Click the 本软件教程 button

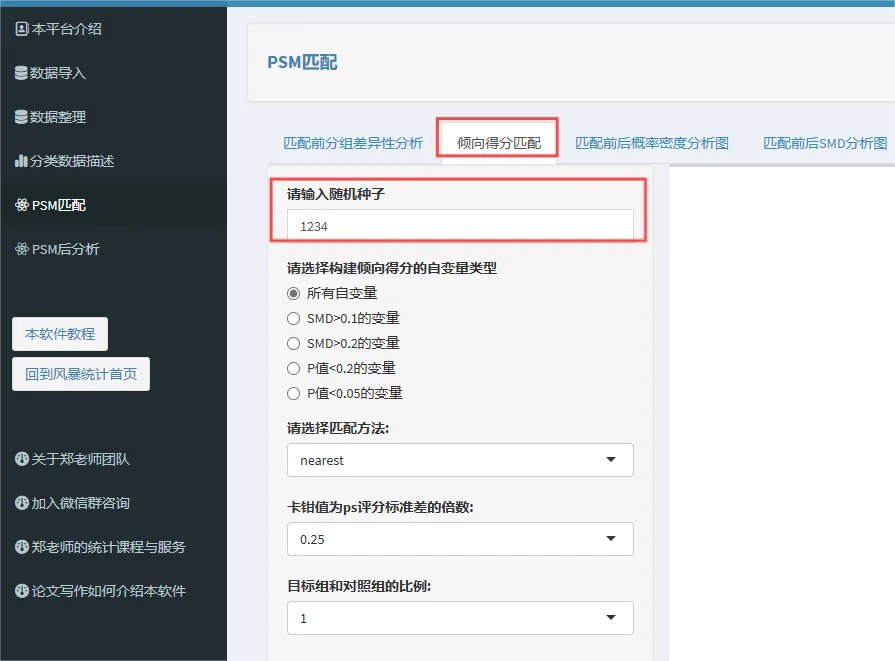[60, 334]
